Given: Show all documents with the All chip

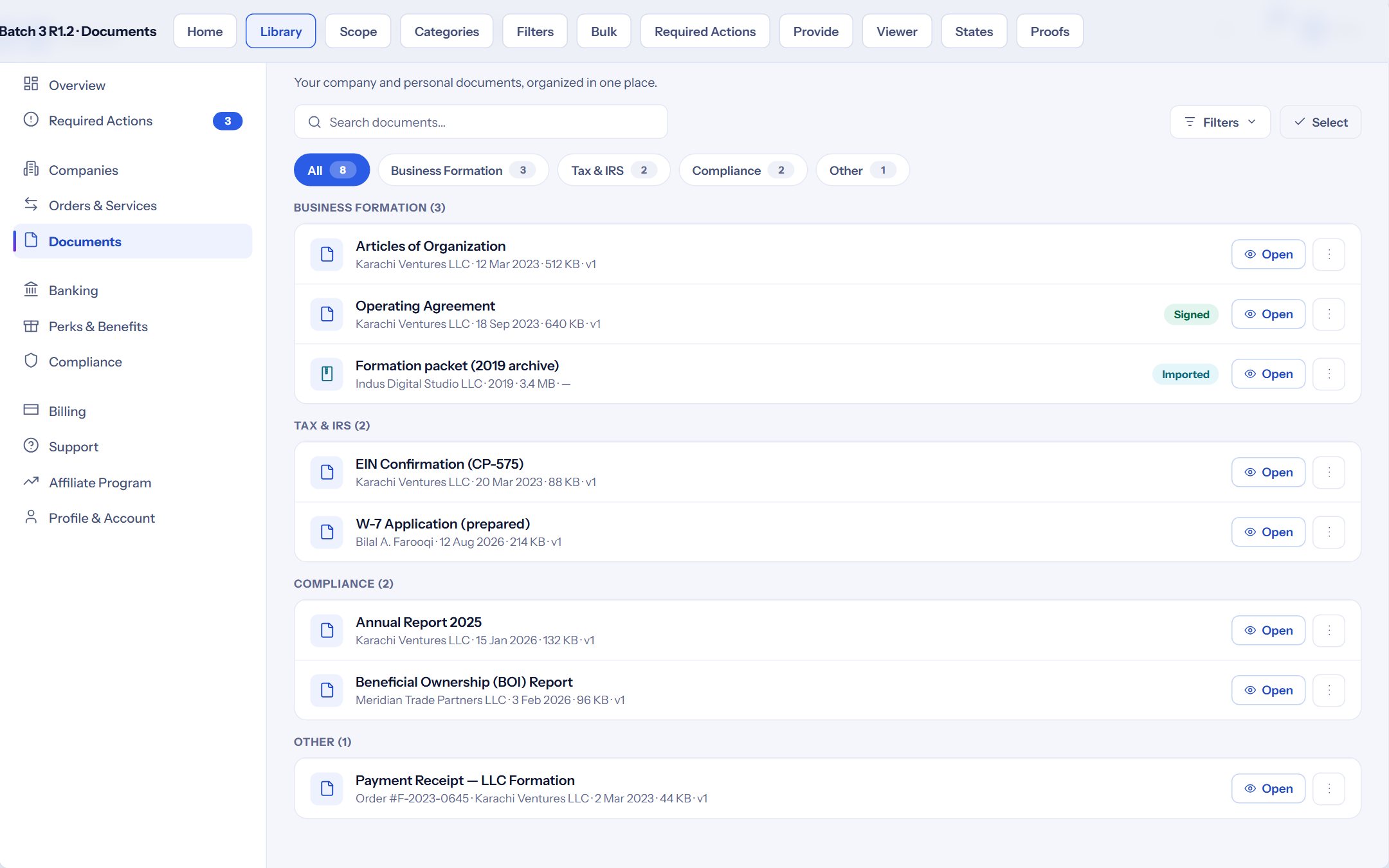Looking at the screenshot, I should (x=332, y=170).
